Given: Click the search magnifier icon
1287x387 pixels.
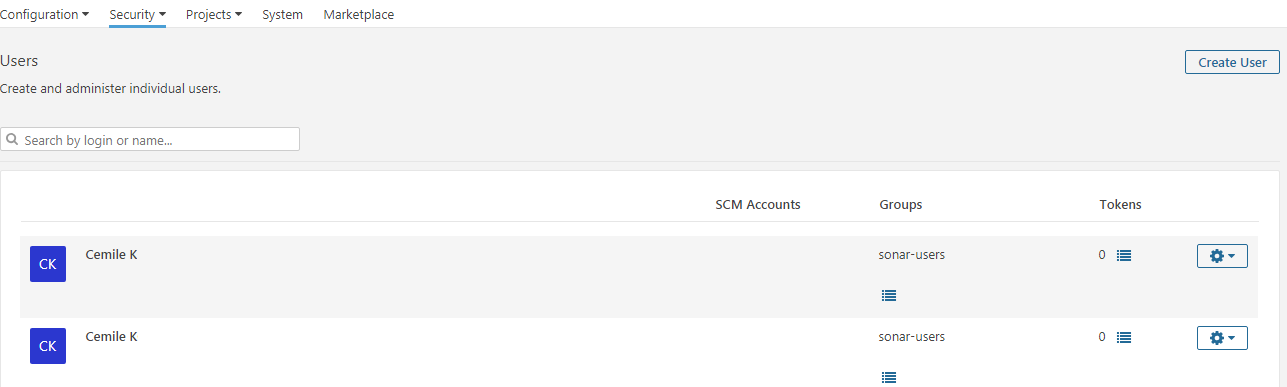Looking at the screenshot, I should (x=12, y=140).
